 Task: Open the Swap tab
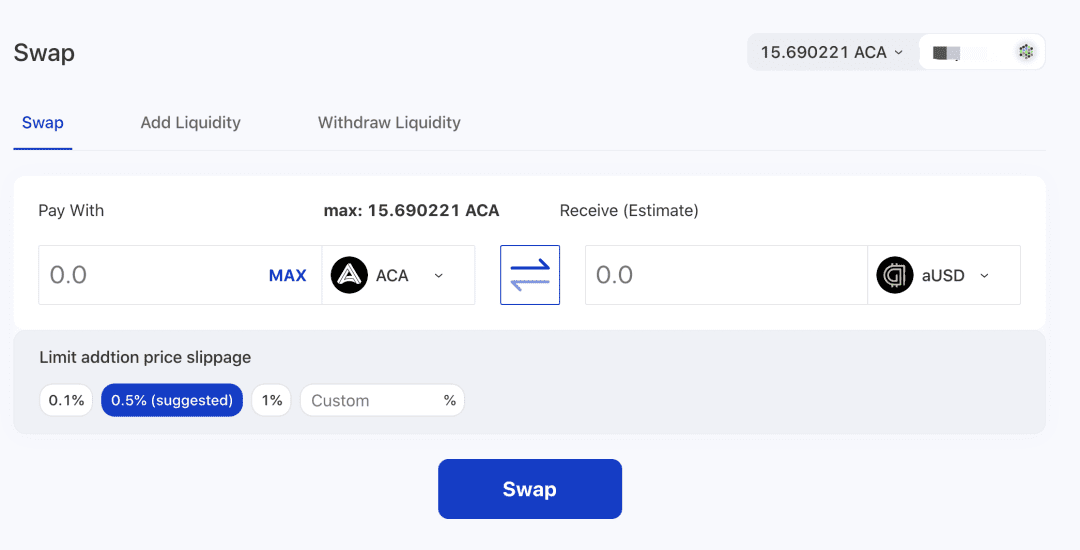click(x=43, y=123)
